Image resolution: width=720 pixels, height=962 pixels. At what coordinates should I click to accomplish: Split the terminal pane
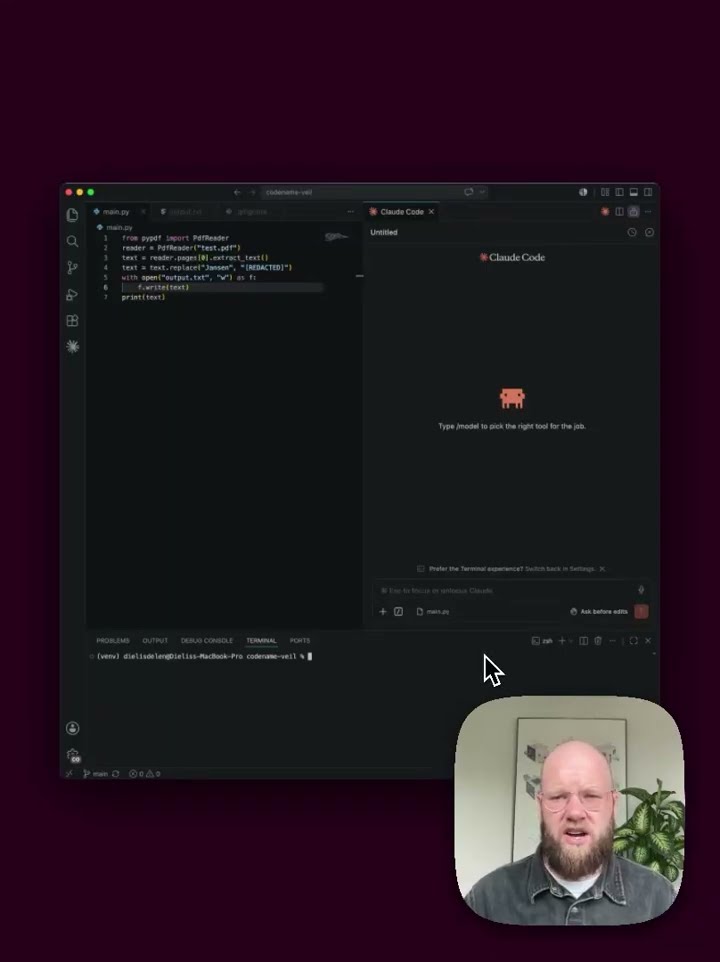pos(583,641)
